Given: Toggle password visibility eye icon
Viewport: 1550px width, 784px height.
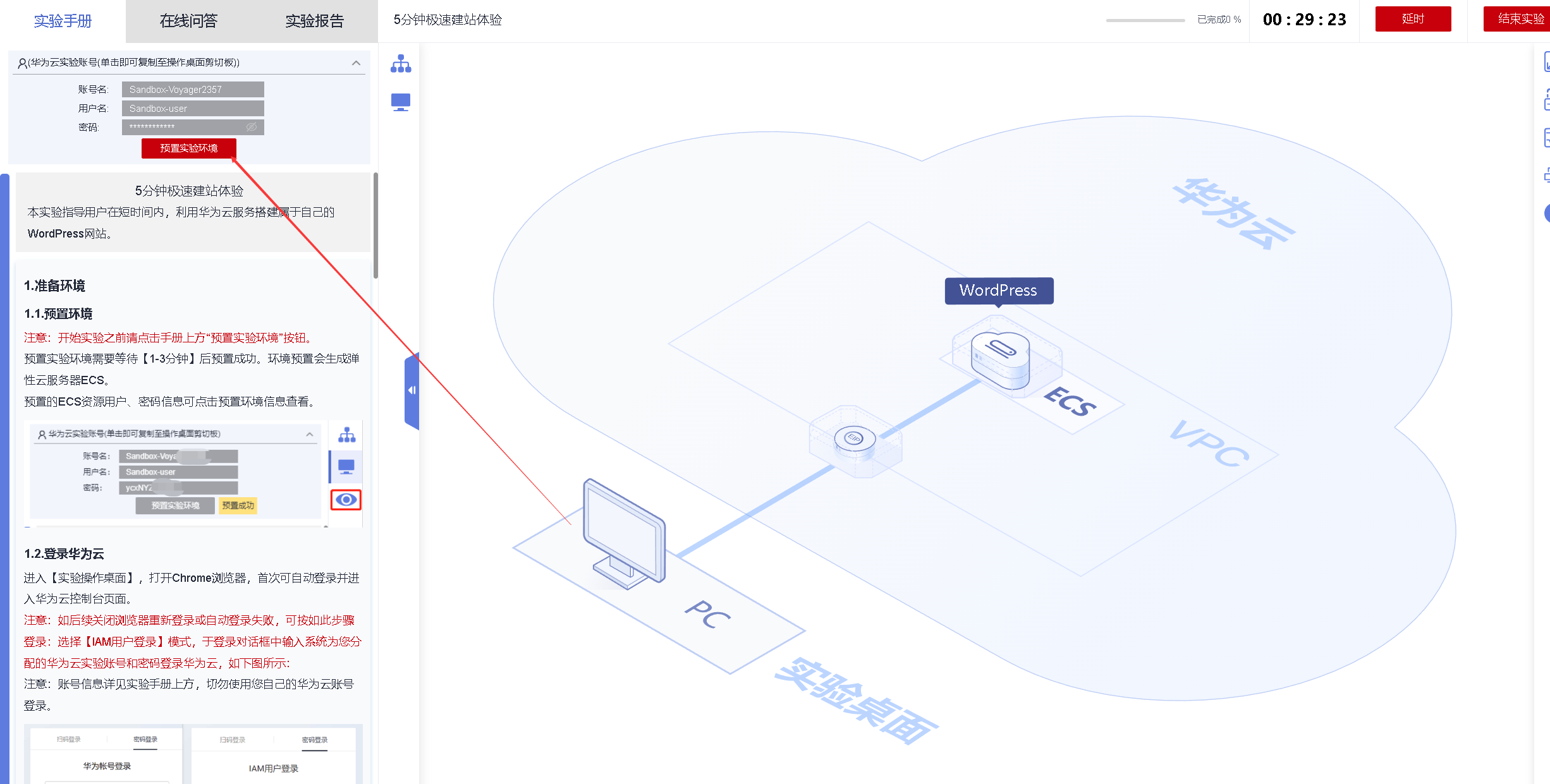Looking at the screenshot, I should click(251, 127).
